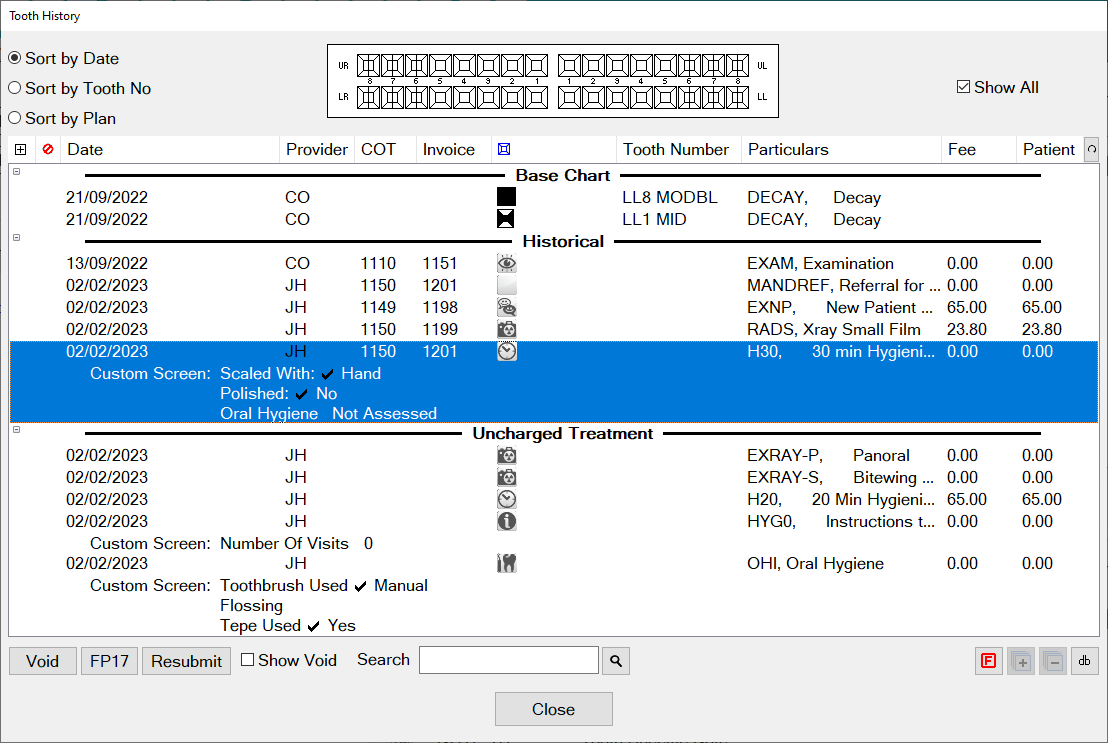Image resolution: width=1108 pixels, height=743 pixels.
Task: Click into the Search text field
Action: pos(509,660)
